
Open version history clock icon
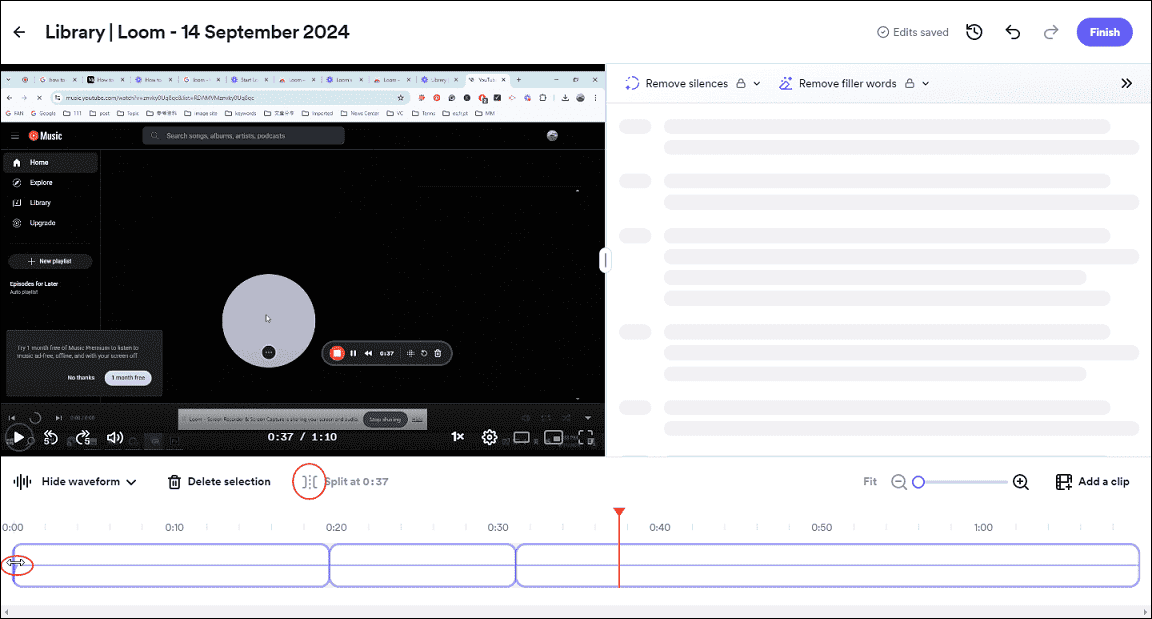tap(974, 32)
